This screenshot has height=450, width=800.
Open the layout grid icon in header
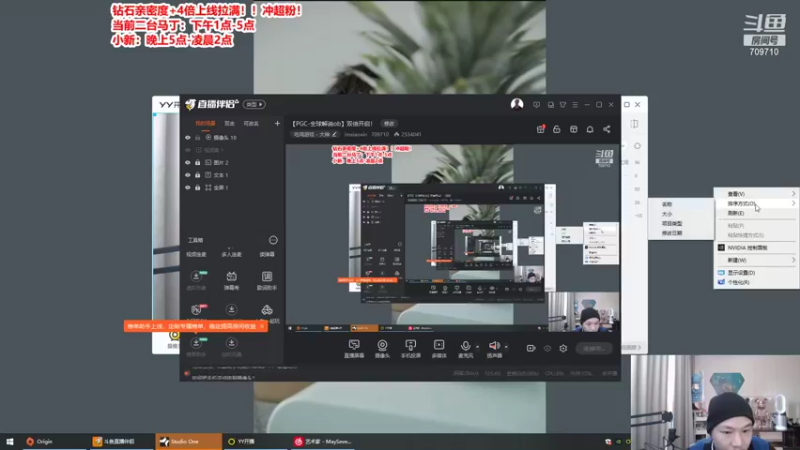(x=573, y=129)
